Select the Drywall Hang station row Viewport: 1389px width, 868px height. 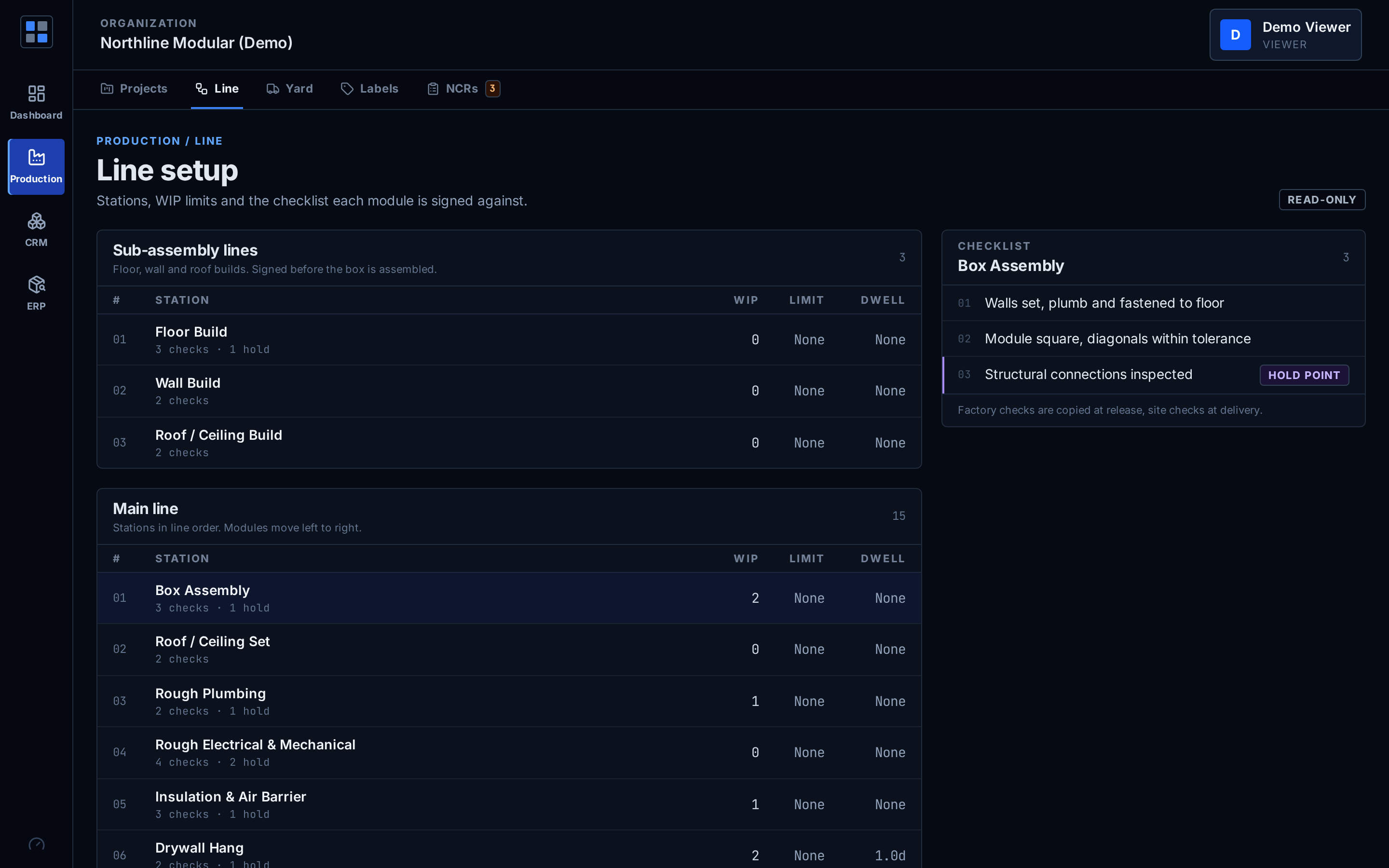click(509, 850)
